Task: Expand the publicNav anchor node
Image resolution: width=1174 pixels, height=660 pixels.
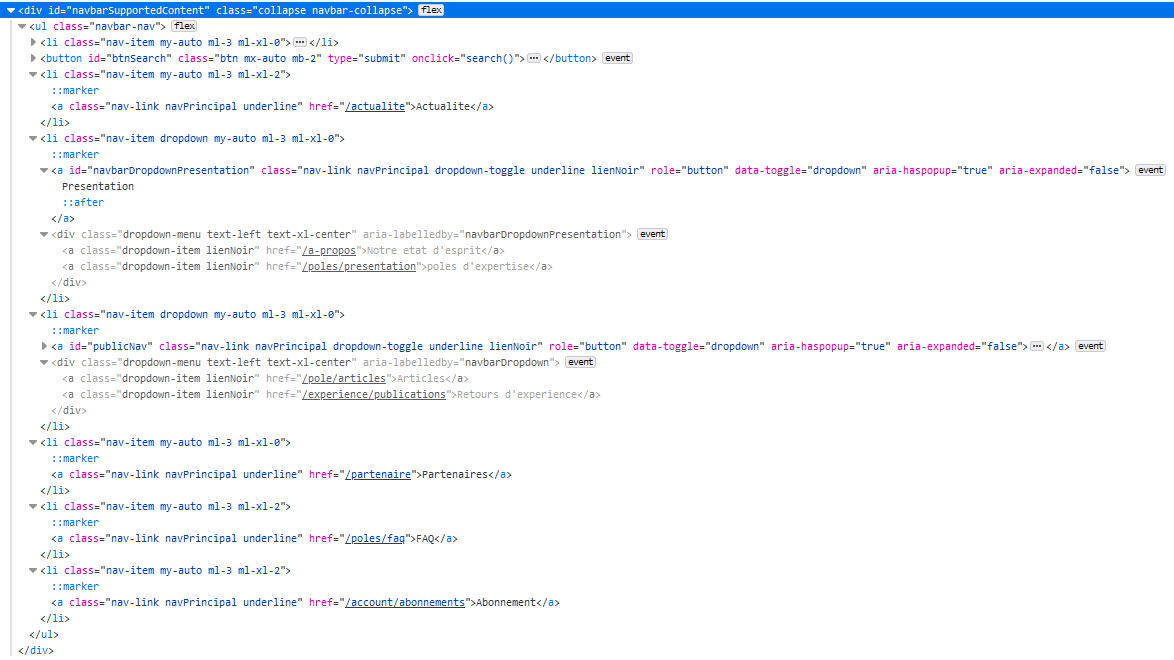Action: [45, 346]
